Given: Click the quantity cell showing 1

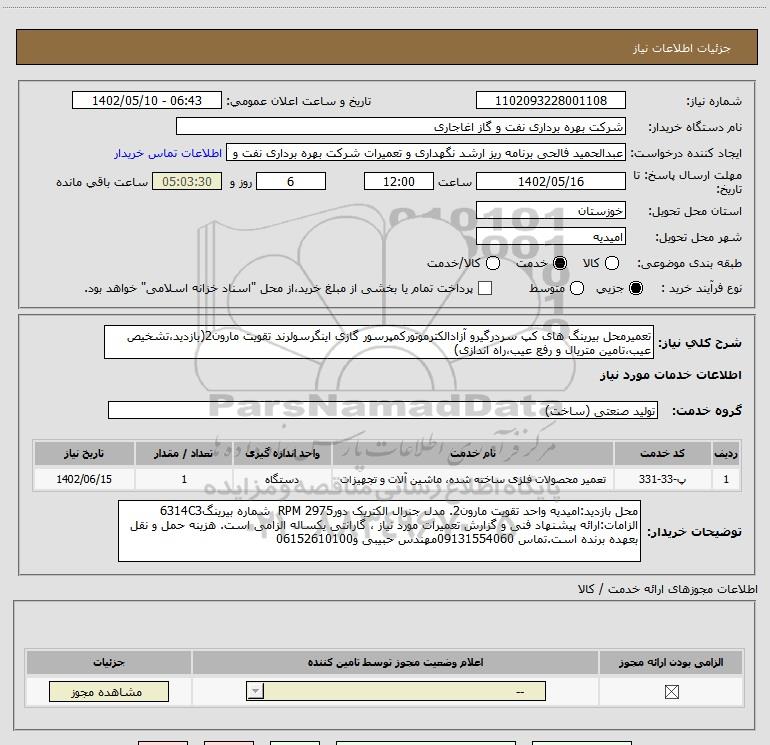Looking at the screenshot, I should pos(184,479).
